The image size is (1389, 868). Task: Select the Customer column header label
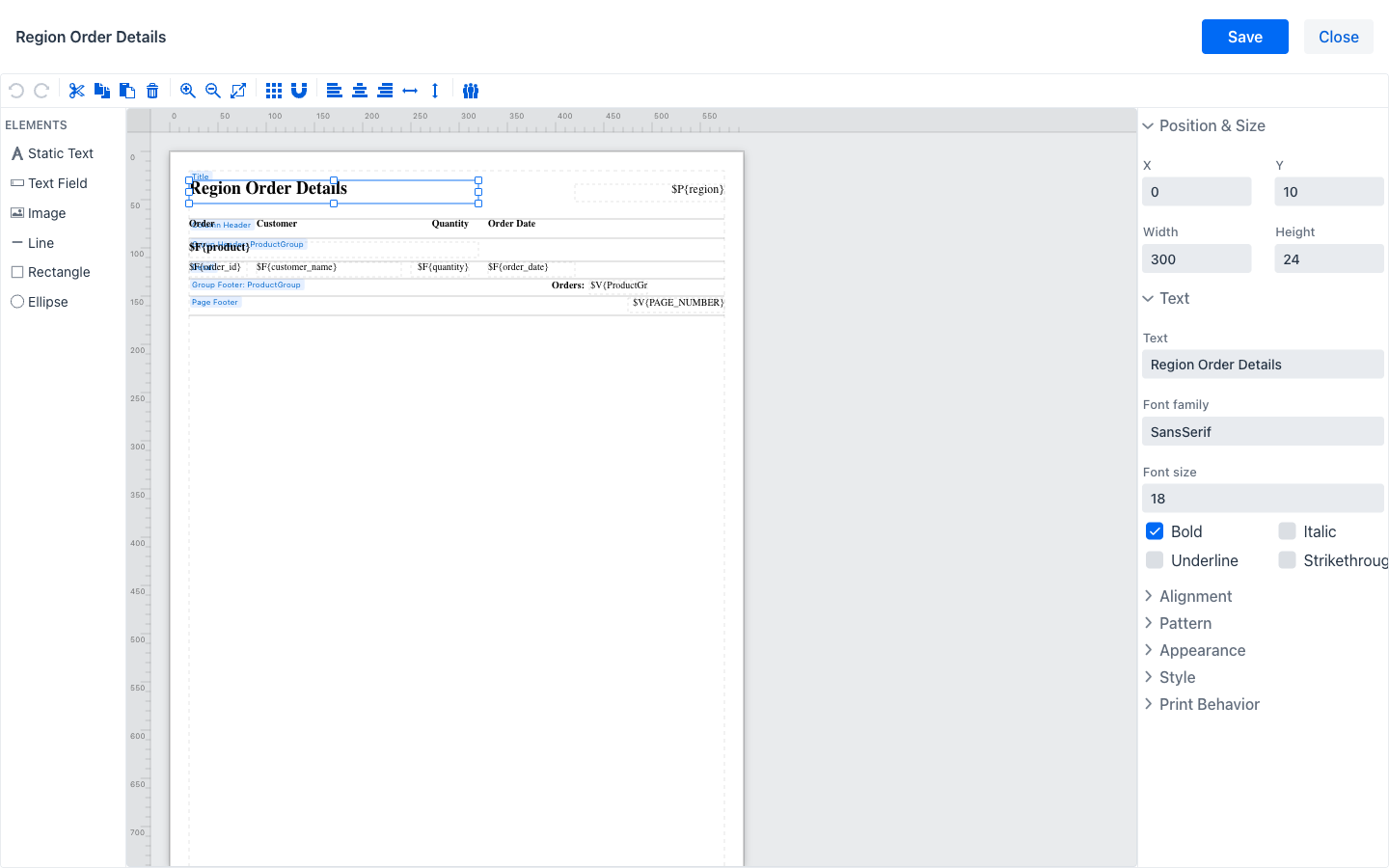277,224
